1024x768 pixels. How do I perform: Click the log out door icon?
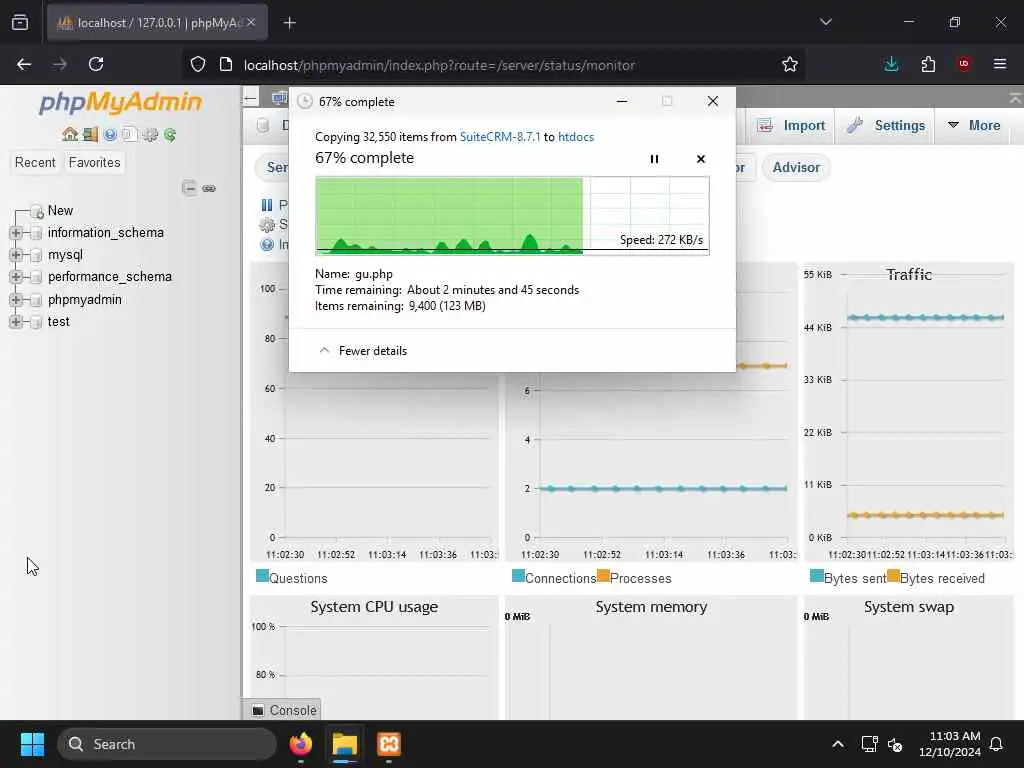pos(90,135)
